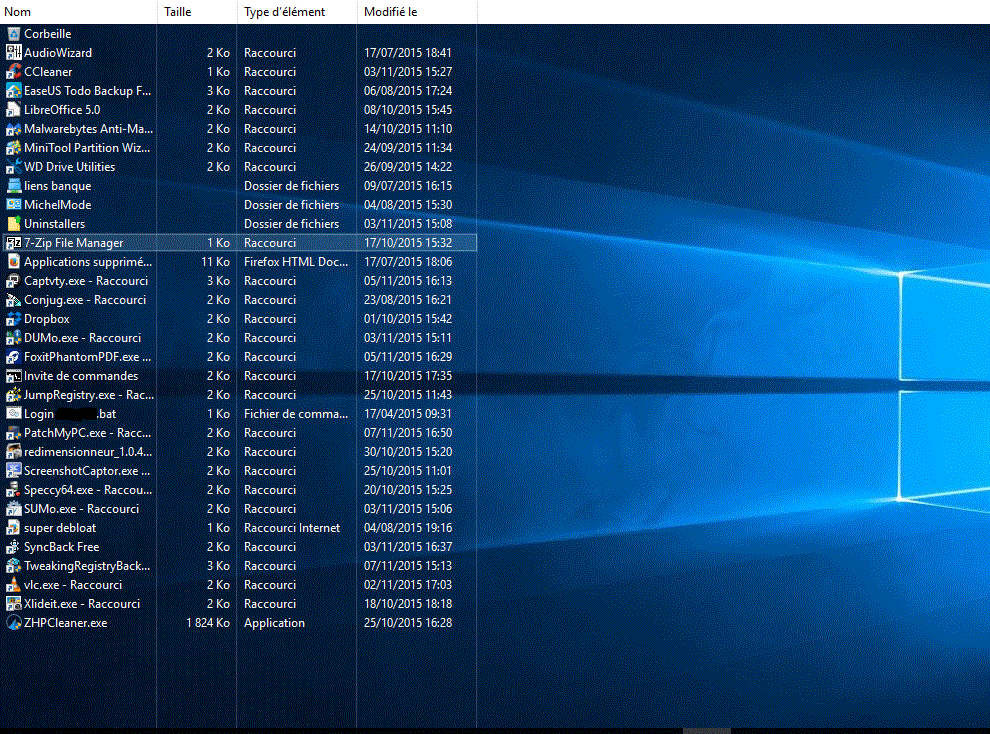Click the SUMo.exe shortcut icon
The image size is (990, 734).
[x=13, y=509]
